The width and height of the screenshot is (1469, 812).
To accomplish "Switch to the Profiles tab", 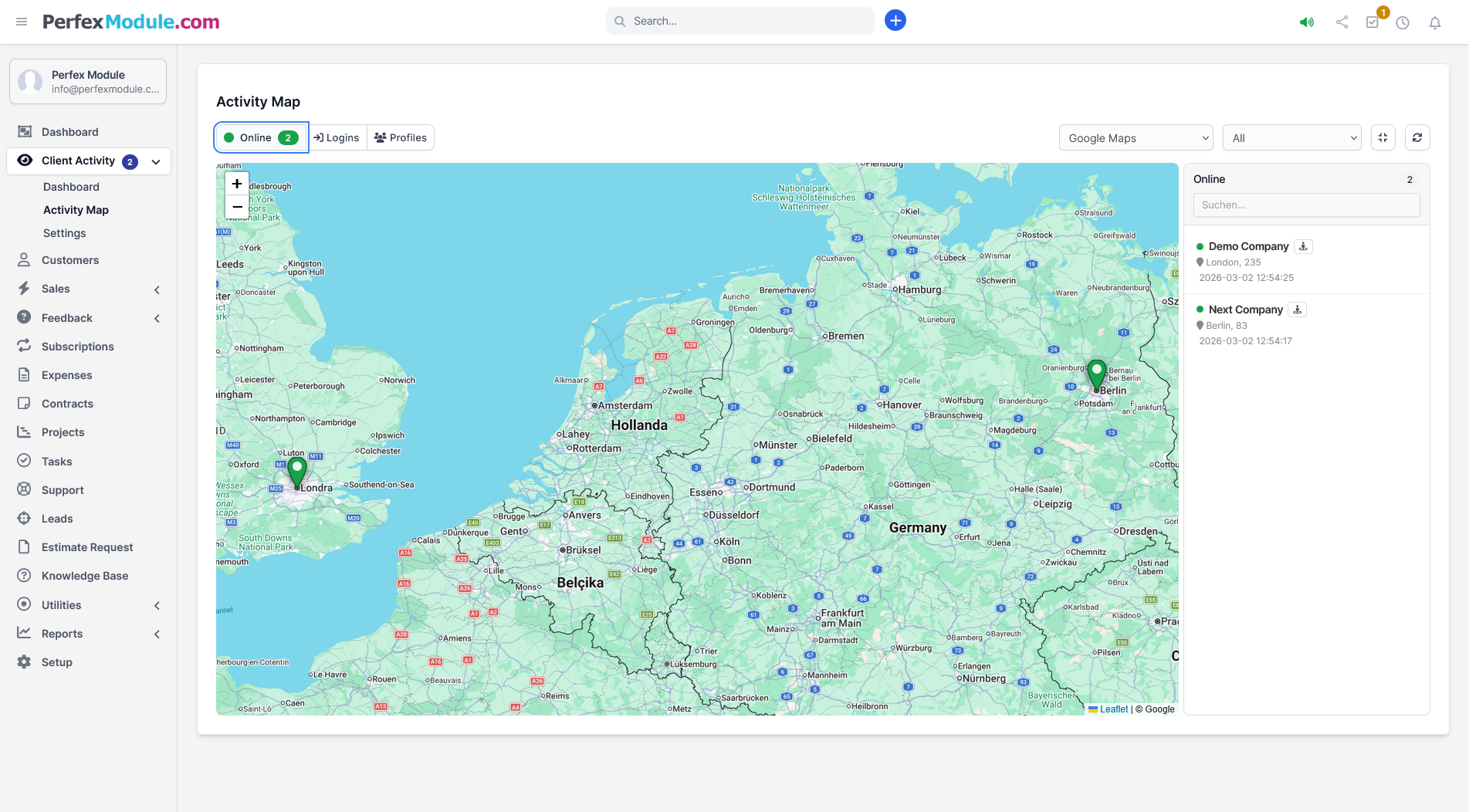I will click(x=401, y=137).
